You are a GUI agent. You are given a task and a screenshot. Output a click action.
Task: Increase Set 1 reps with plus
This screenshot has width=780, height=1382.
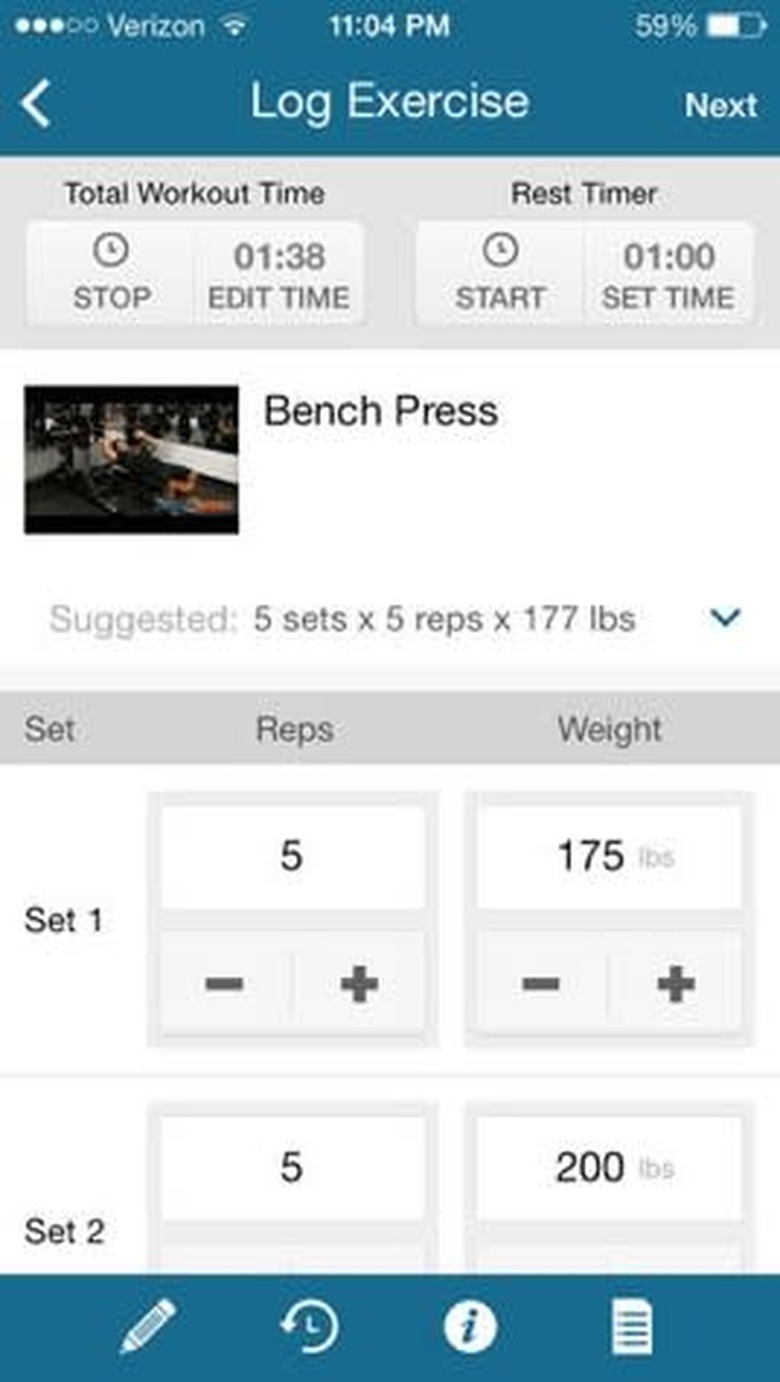click(359, 984)
